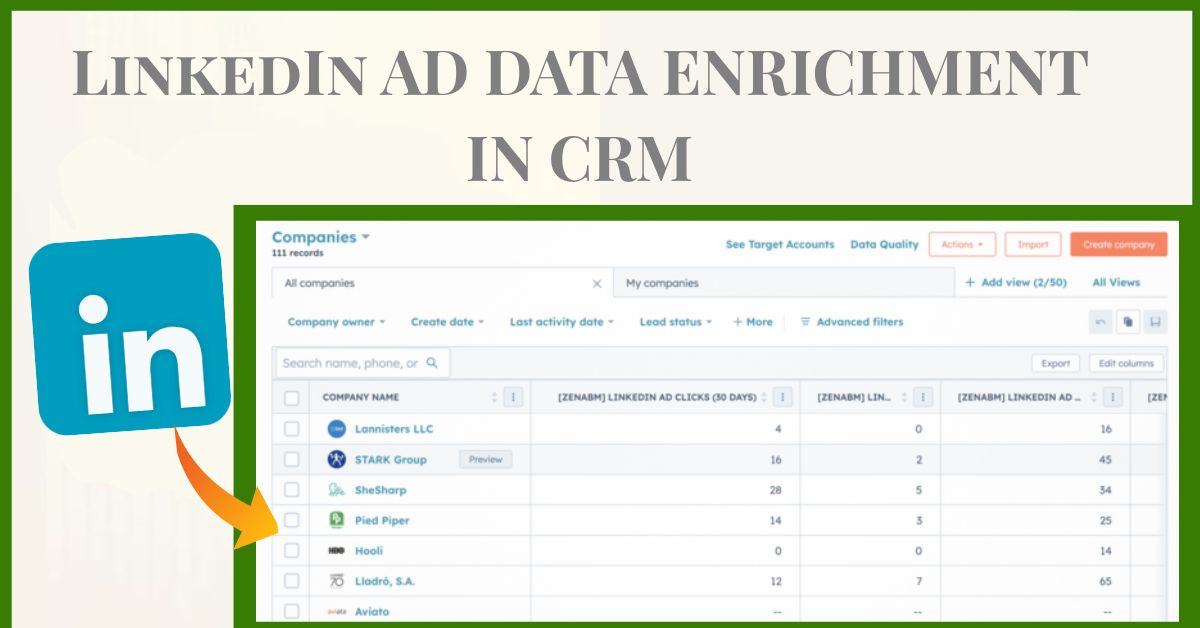Click the Create company button

click(x=1118, y=244)
